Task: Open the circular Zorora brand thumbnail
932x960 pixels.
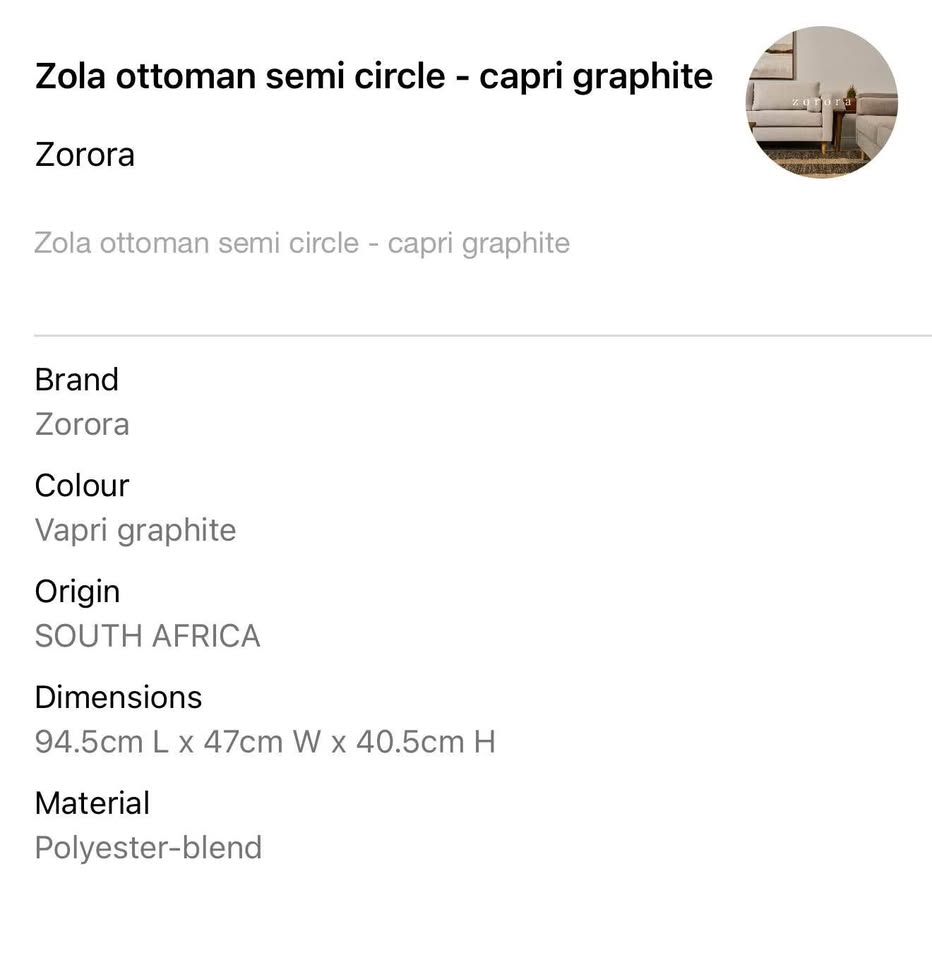Action: point(822,102)
